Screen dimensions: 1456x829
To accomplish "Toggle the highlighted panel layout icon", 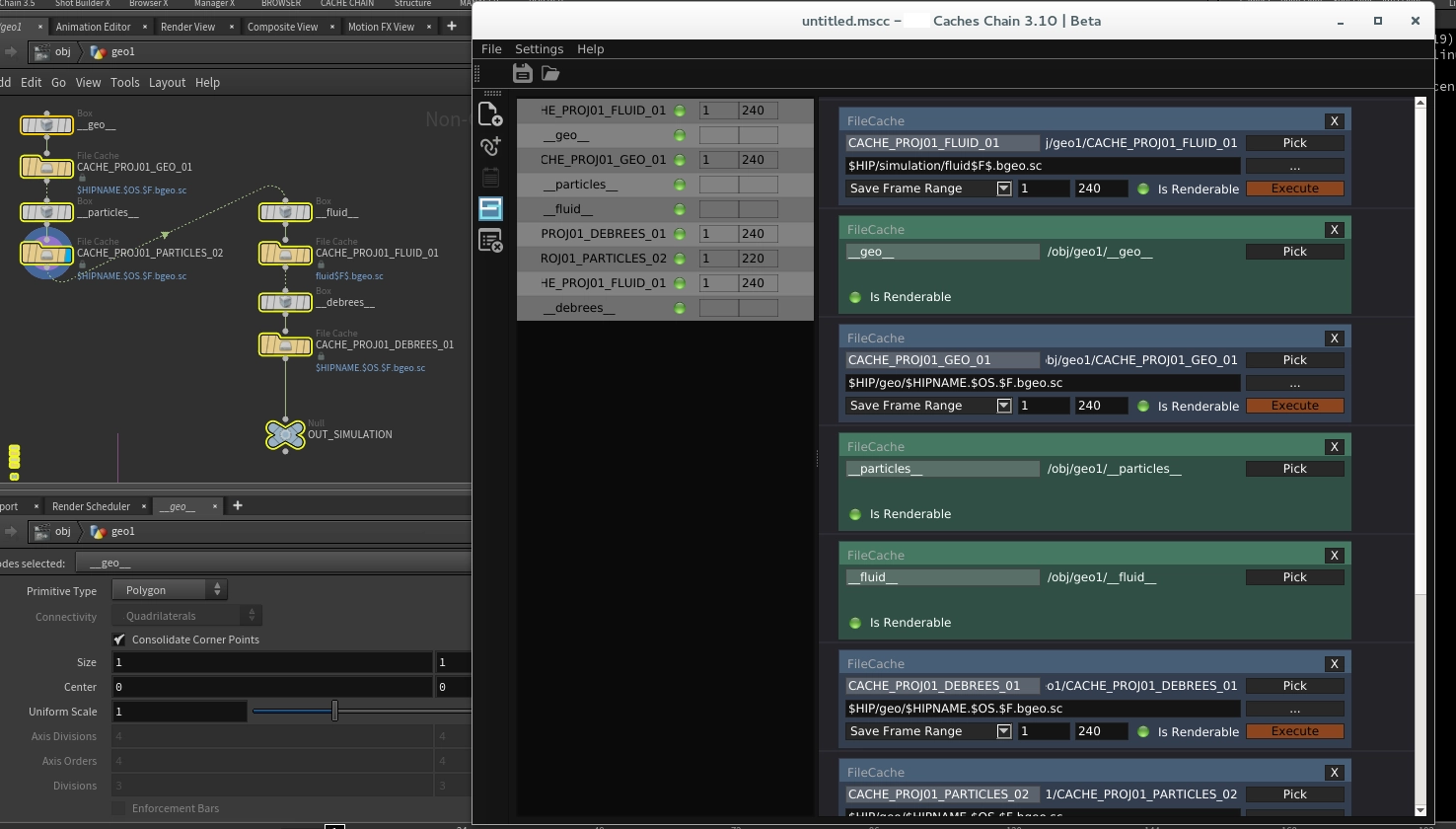I will [490, 208].
